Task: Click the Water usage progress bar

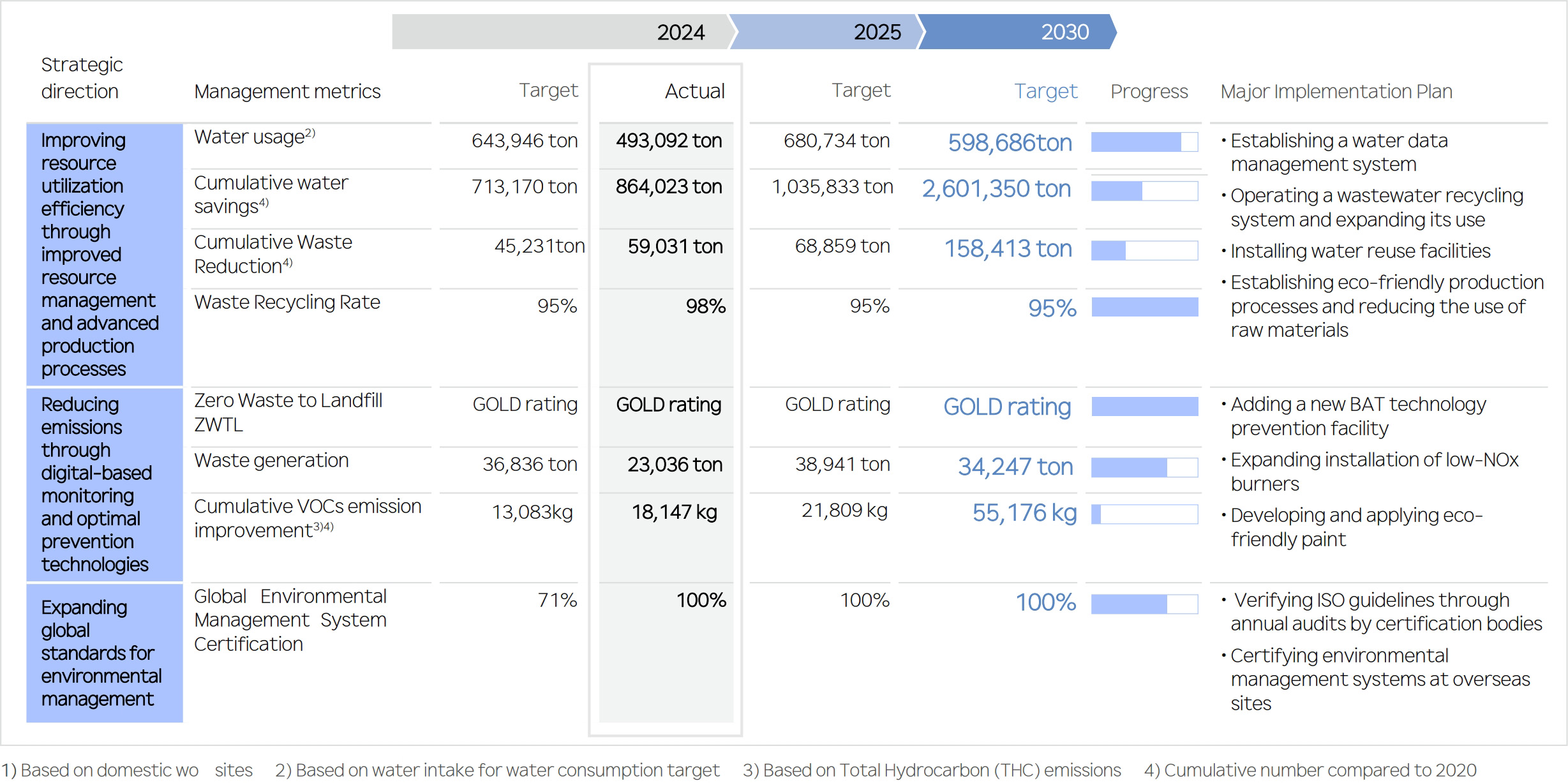Action: point(1144,142)
